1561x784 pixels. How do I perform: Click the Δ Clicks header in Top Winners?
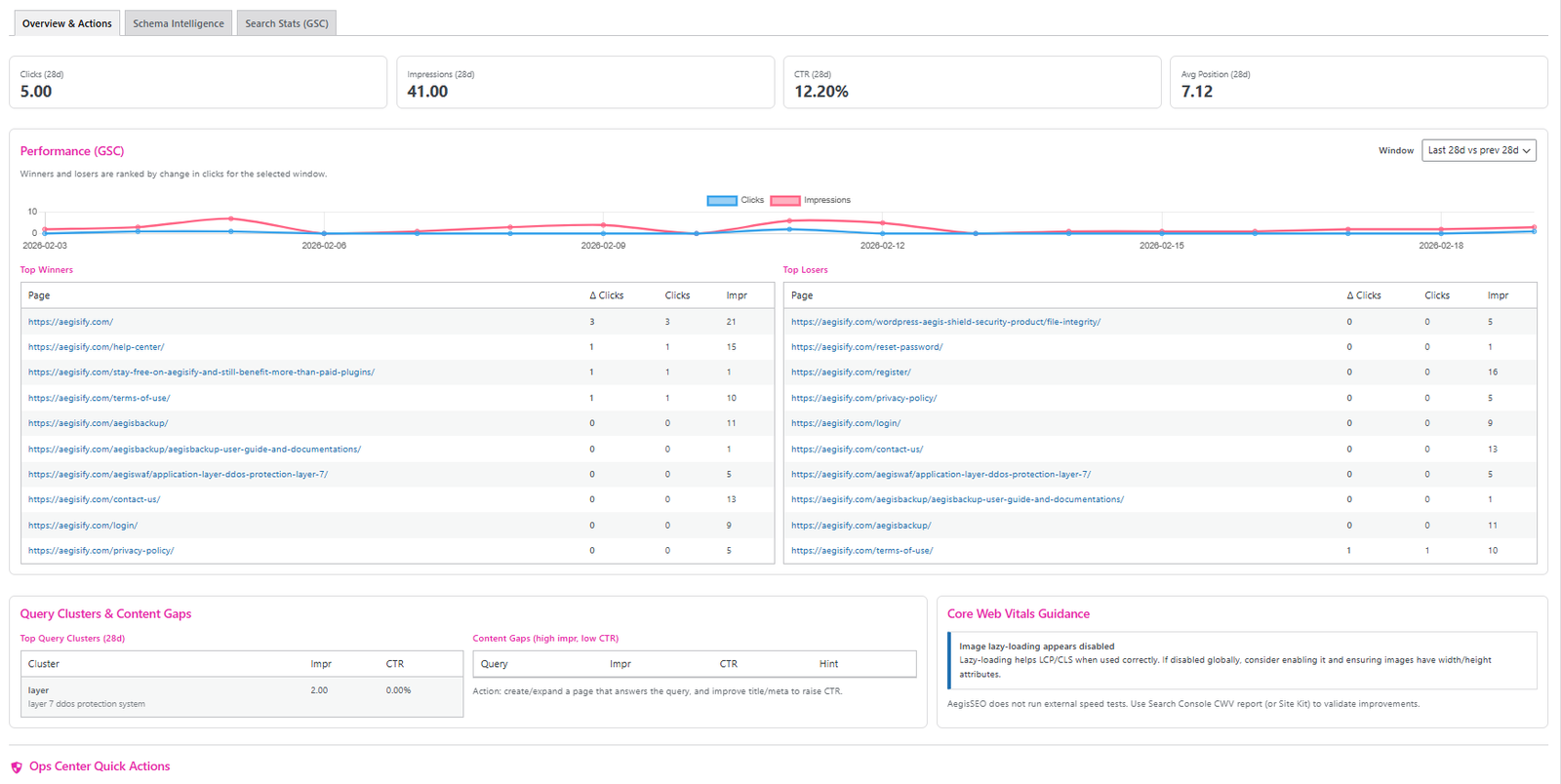coord(606,295)
